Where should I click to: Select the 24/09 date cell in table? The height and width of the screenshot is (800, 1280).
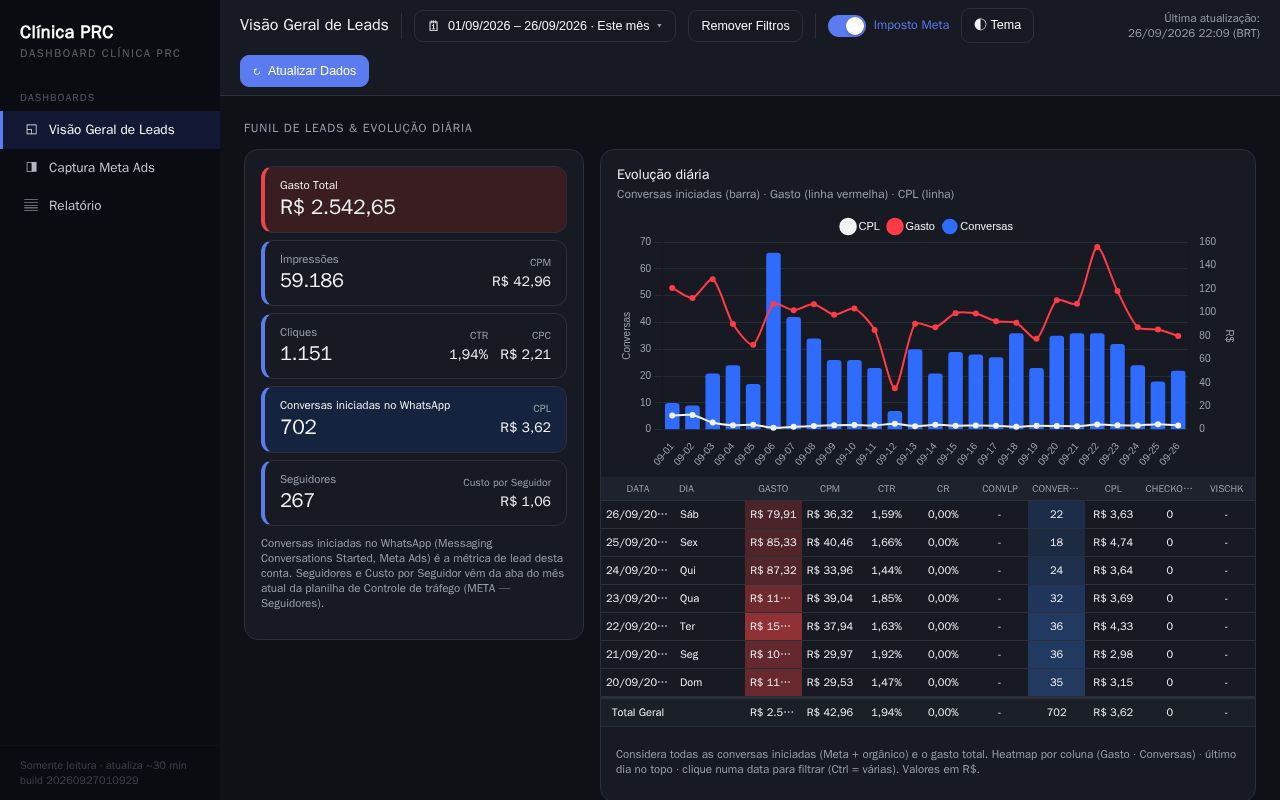click(637, 570)
